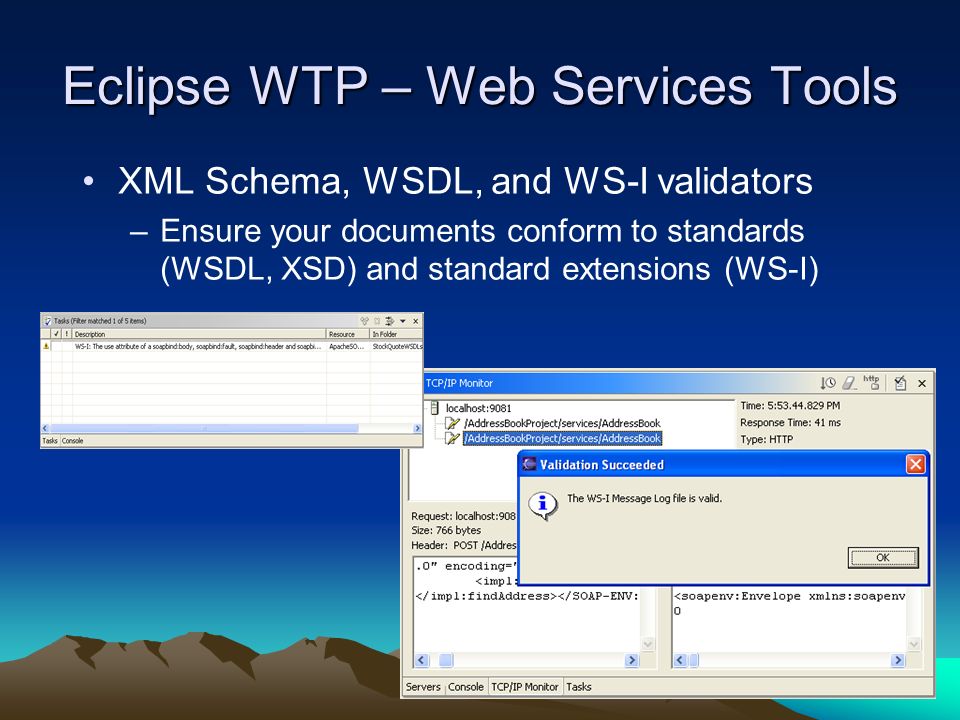Viewport: 960px width, 720px height.
Task: Click the localhost:9081 server icon
Action: coord(434,408)
